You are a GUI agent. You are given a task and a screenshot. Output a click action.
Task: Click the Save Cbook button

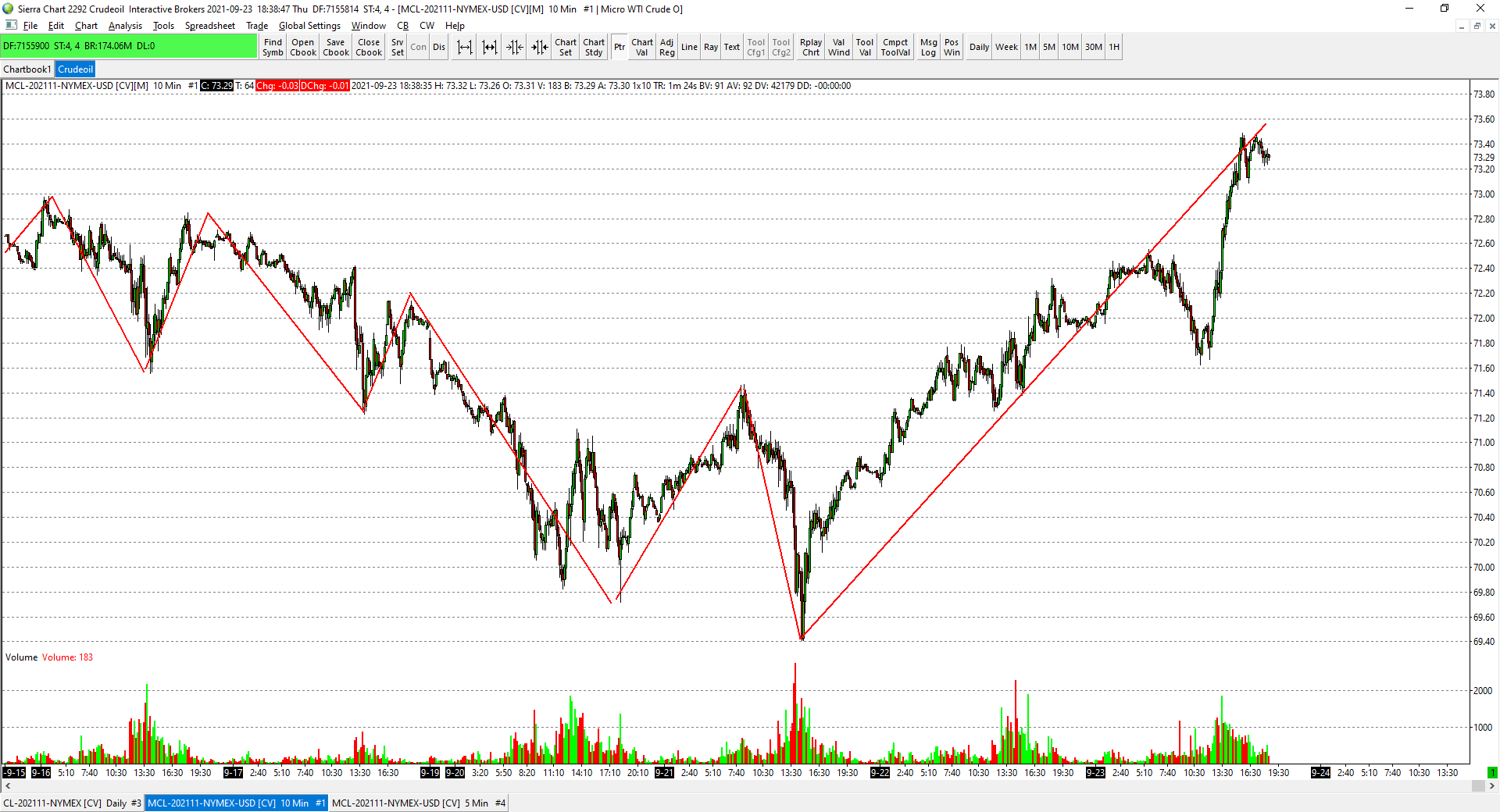336,48
